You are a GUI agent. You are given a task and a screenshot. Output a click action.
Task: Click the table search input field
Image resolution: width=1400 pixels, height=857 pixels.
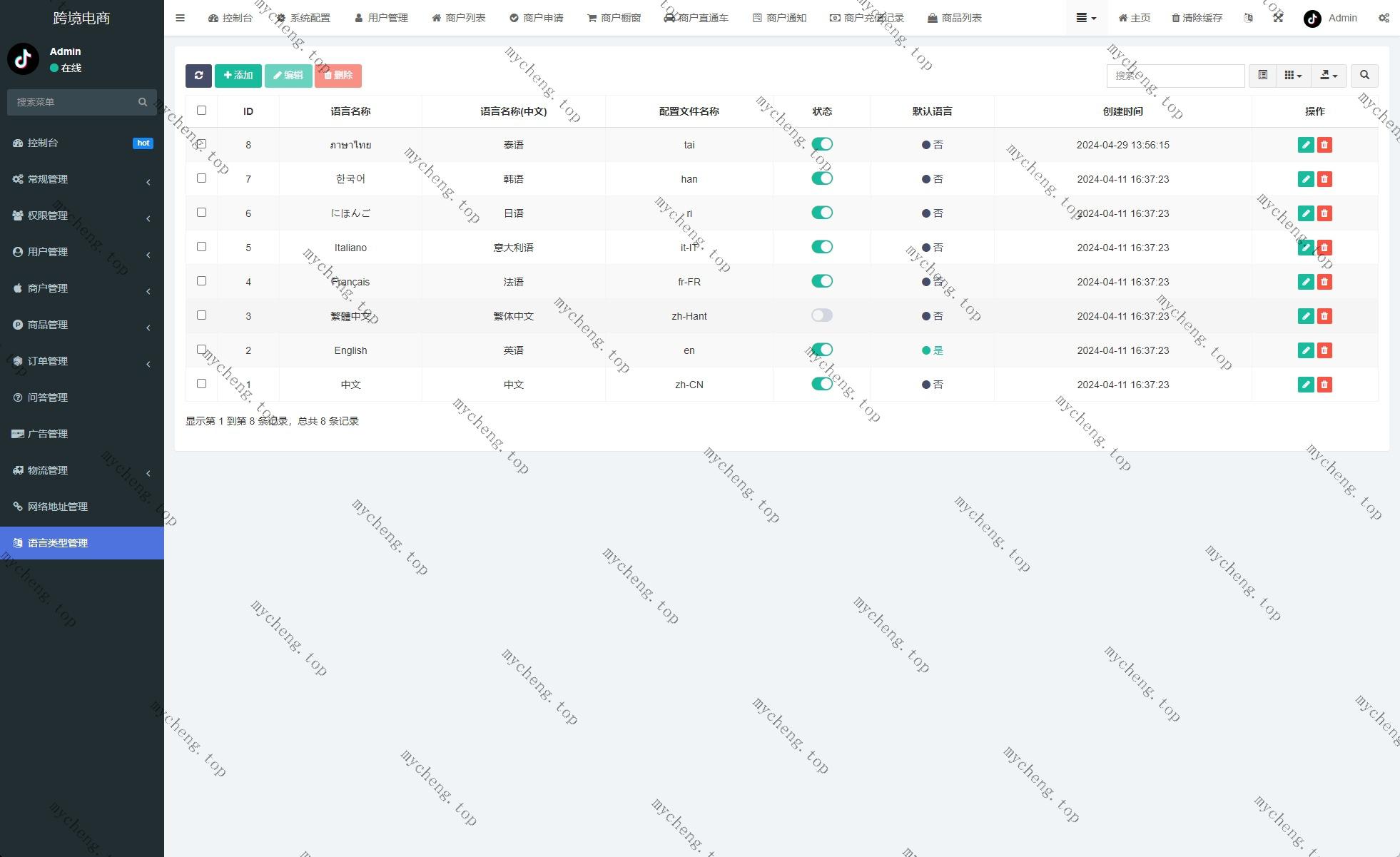pos(1176,76)
